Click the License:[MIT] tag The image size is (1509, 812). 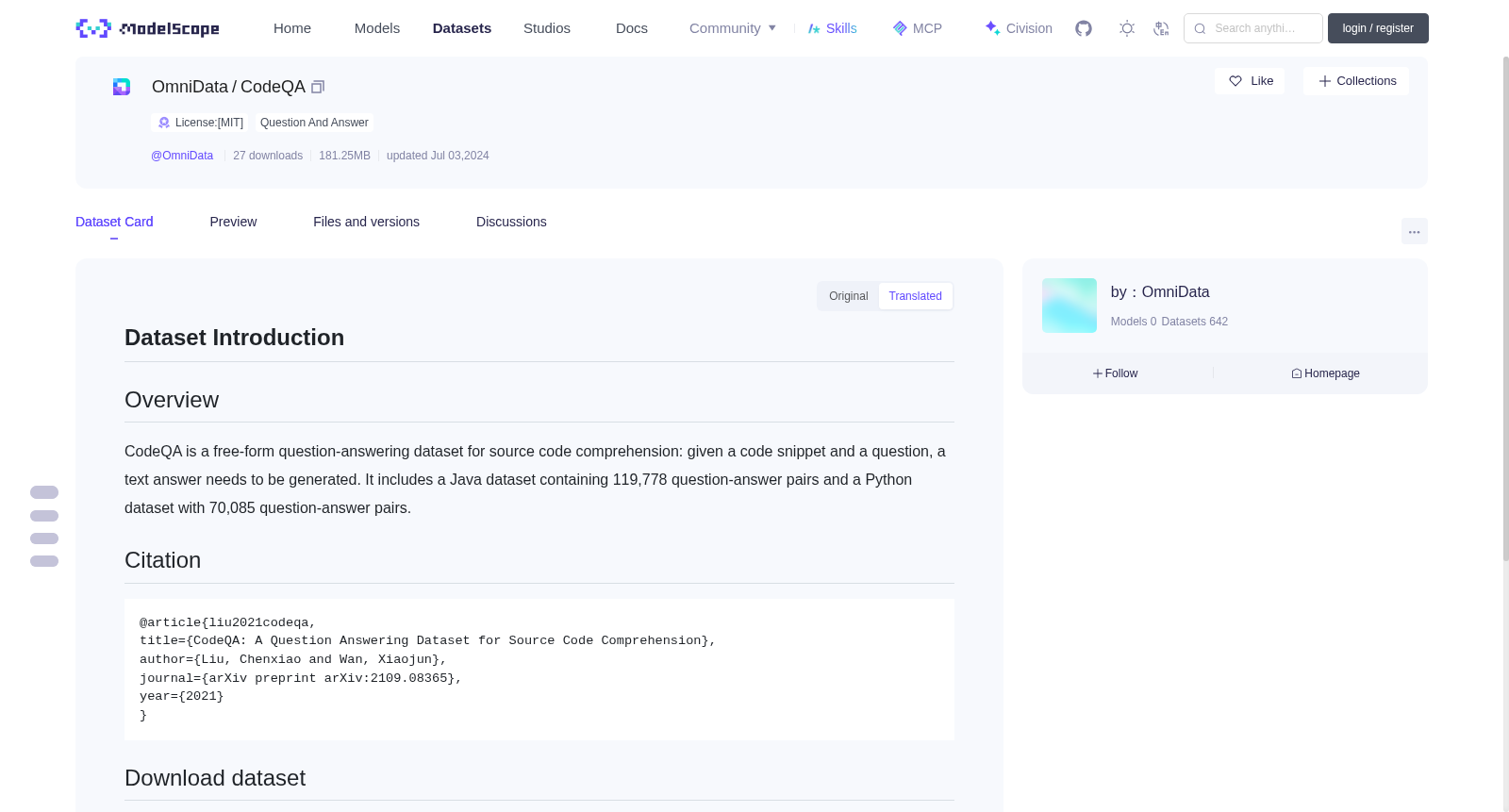(x=200, y=123)
